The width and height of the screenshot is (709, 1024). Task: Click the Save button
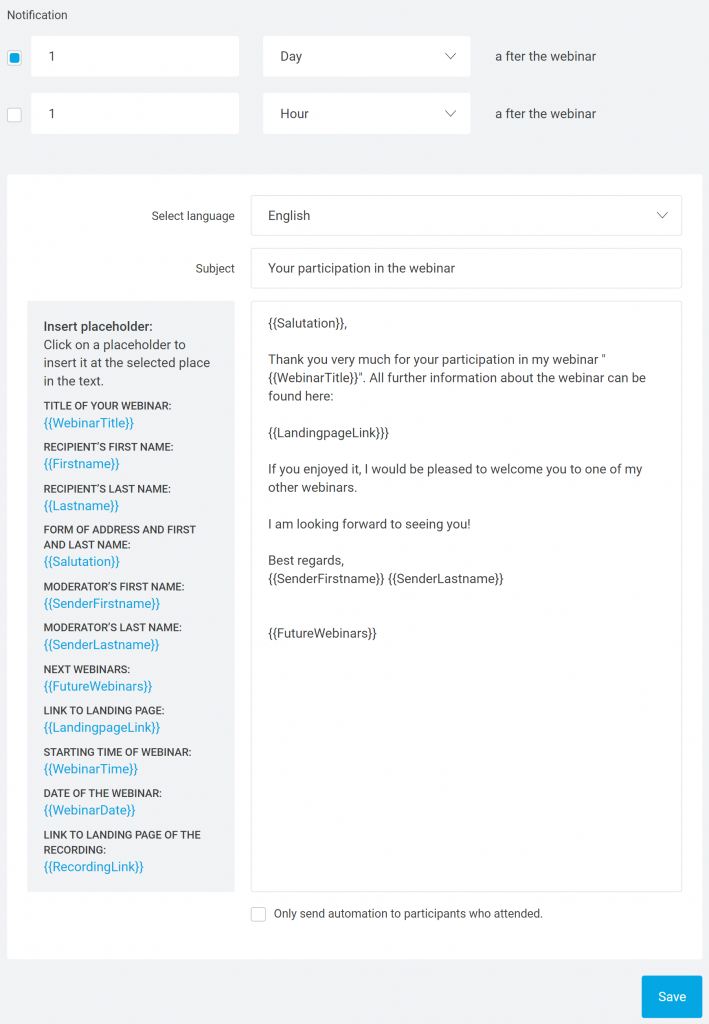672,997
